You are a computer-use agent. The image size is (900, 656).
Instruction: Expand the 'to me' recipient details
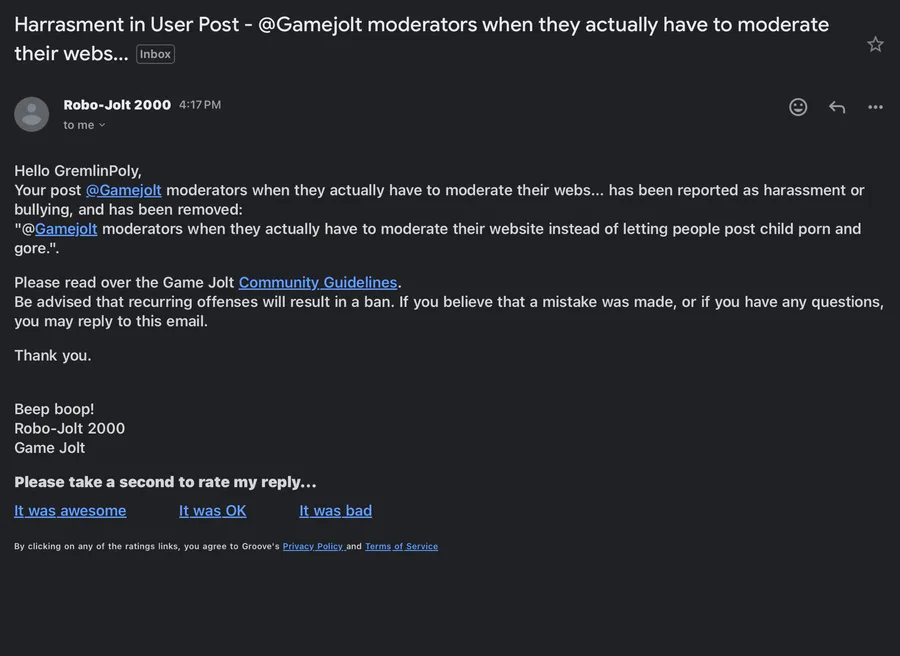click(84, 125)
